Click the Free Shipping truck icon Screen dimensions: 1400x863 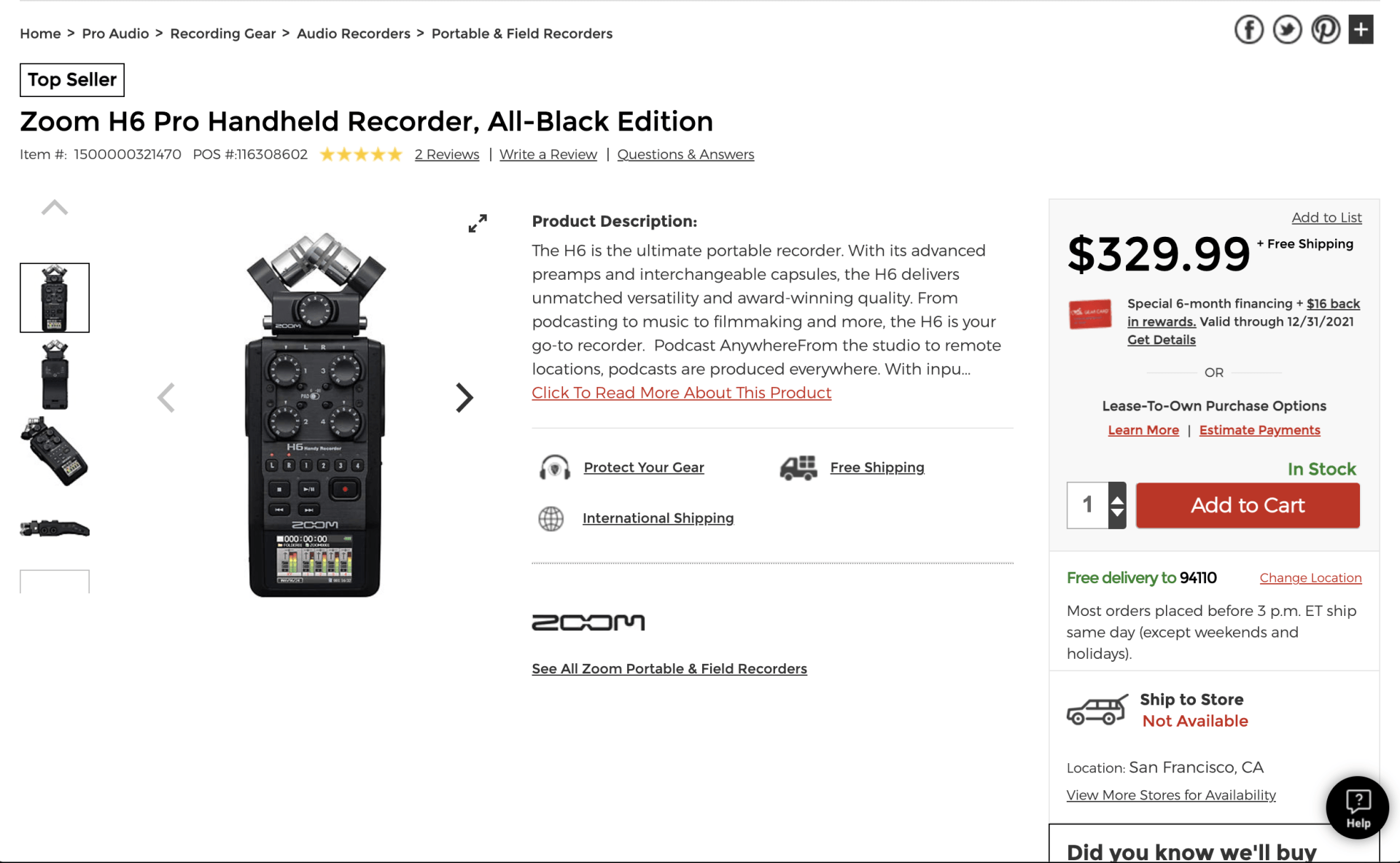[798, 467]
